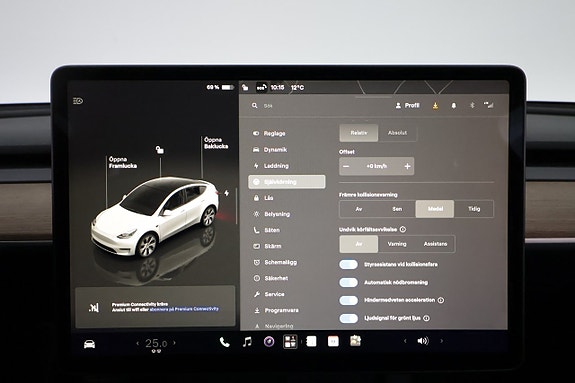Screen dimensions: 575x383
Task: Raise volume with right chevron
Action: (442, 341)
